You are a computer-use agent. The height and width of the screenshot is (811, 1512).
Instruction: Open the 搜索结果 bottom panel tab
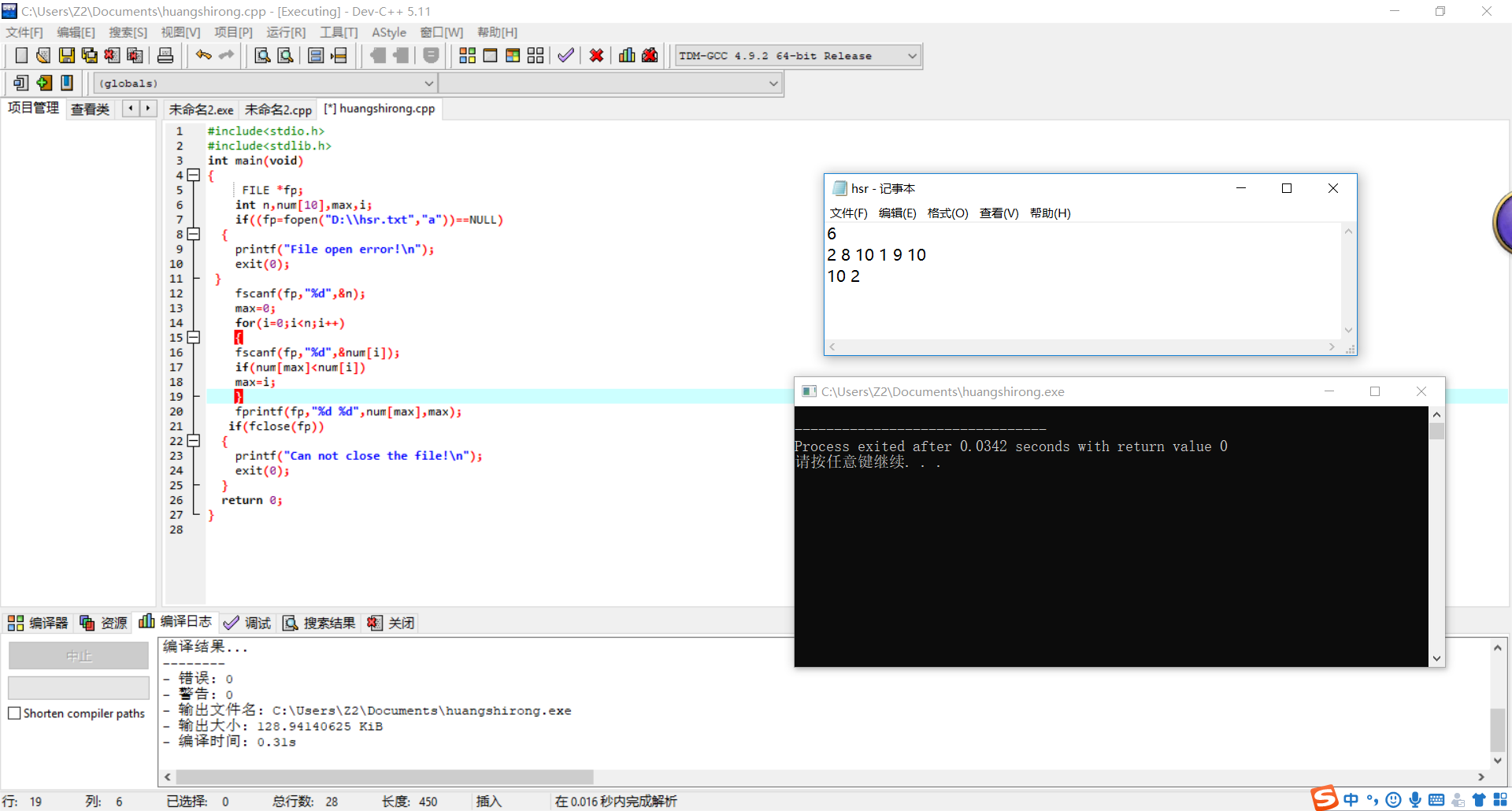[x=319, y=623]
